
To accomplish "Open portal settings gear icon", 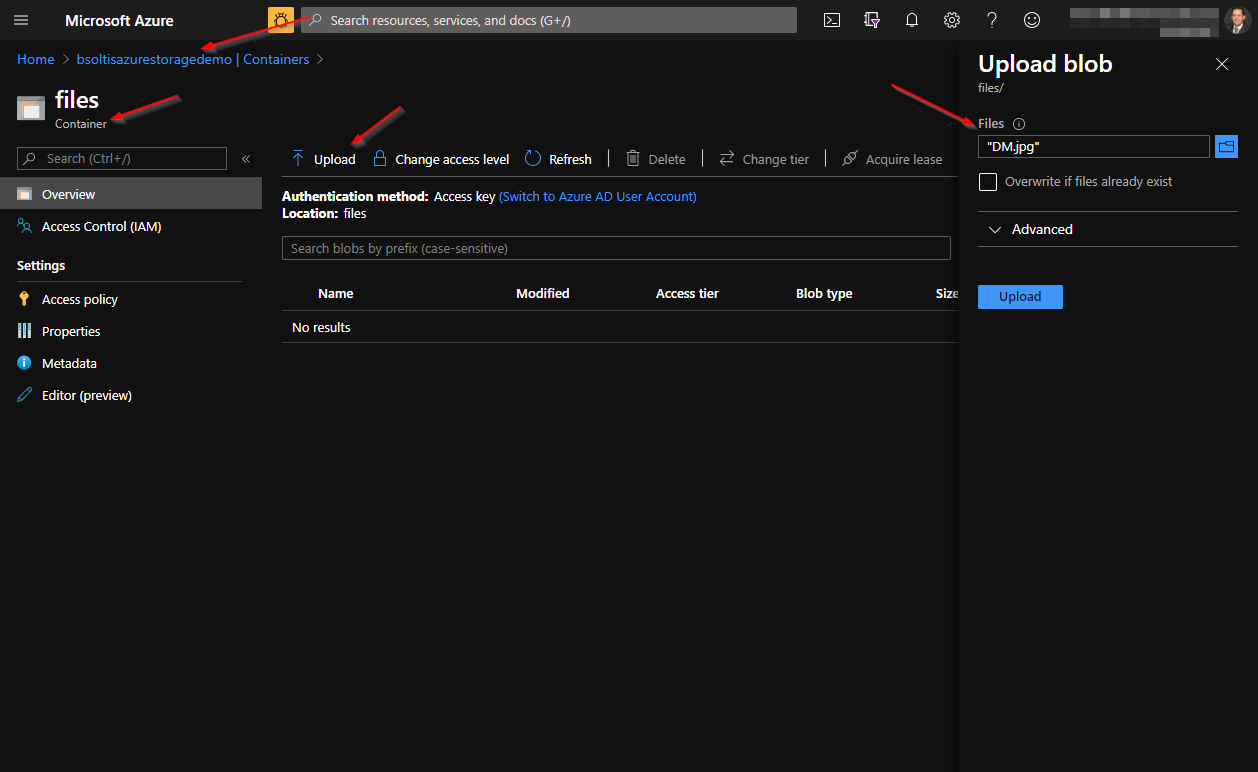I will [951, 20].
